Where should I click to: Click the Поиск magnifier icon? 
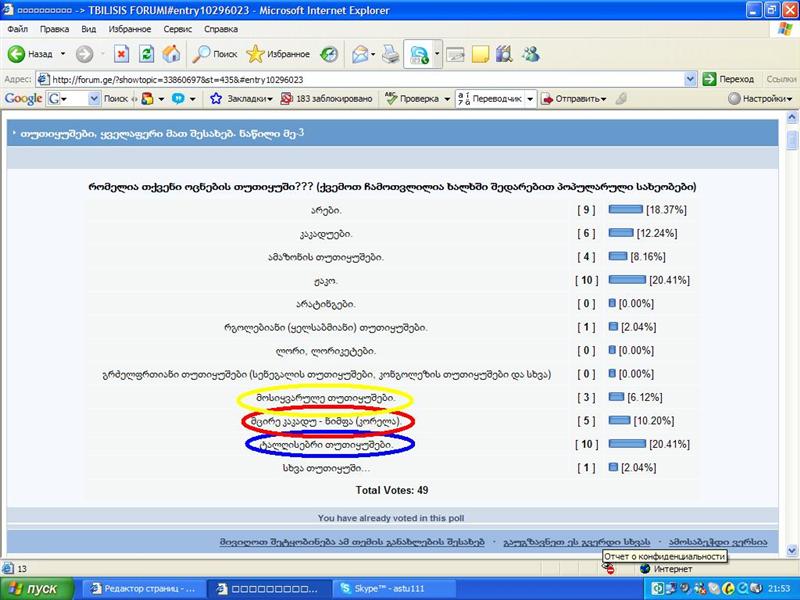202,55
